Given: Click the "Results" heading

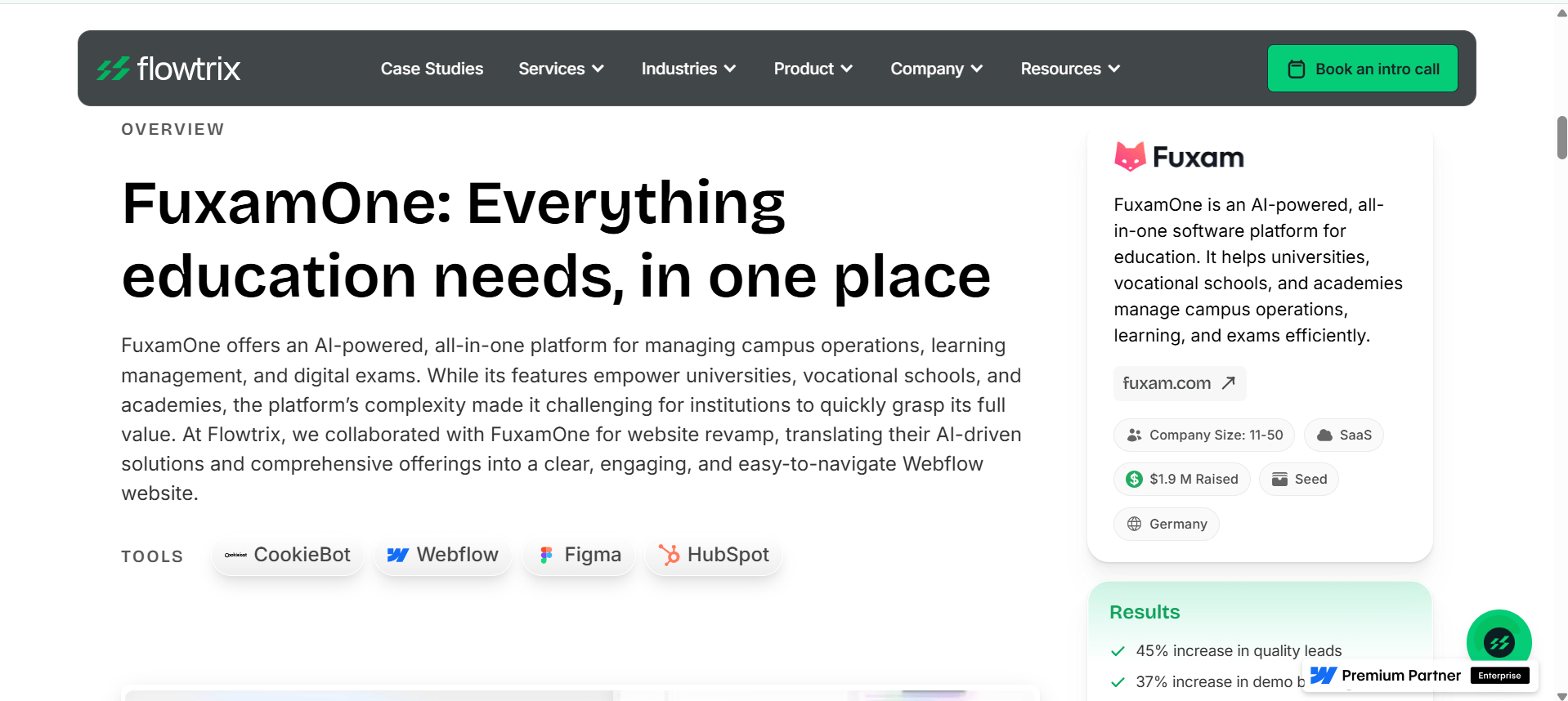Looking at the screenshot, I should coord(1145,612).
